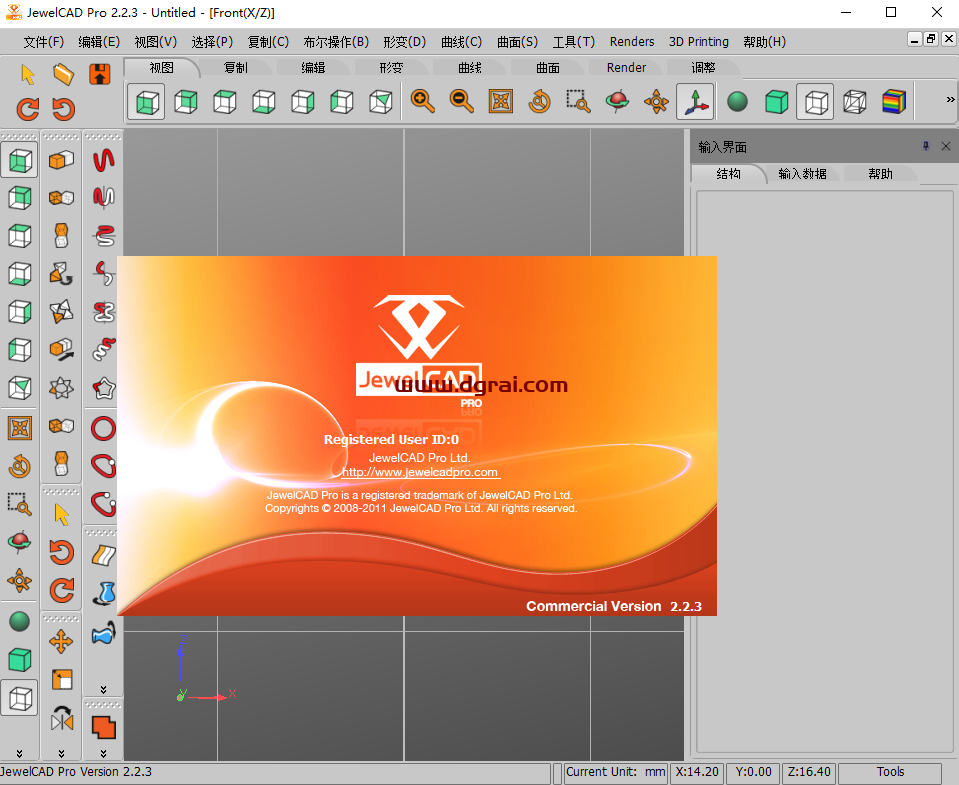Image resolution: width=959 pixels, height=785 pixels.
Task: Expand the curve toolbar overflow chevron
Action: coord(103,689)
